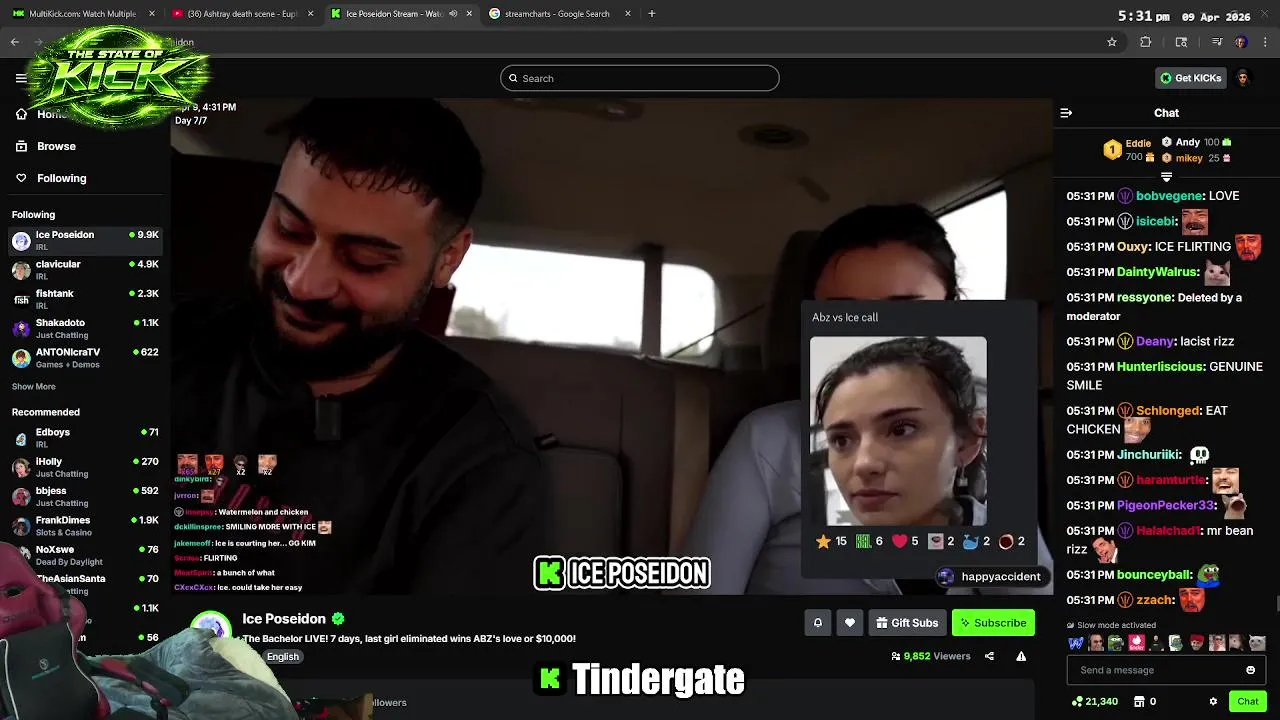This screenshot has width=1280, height=720.
Task: Click the Get KICKs button
Action: click(x=1191, y=78)
